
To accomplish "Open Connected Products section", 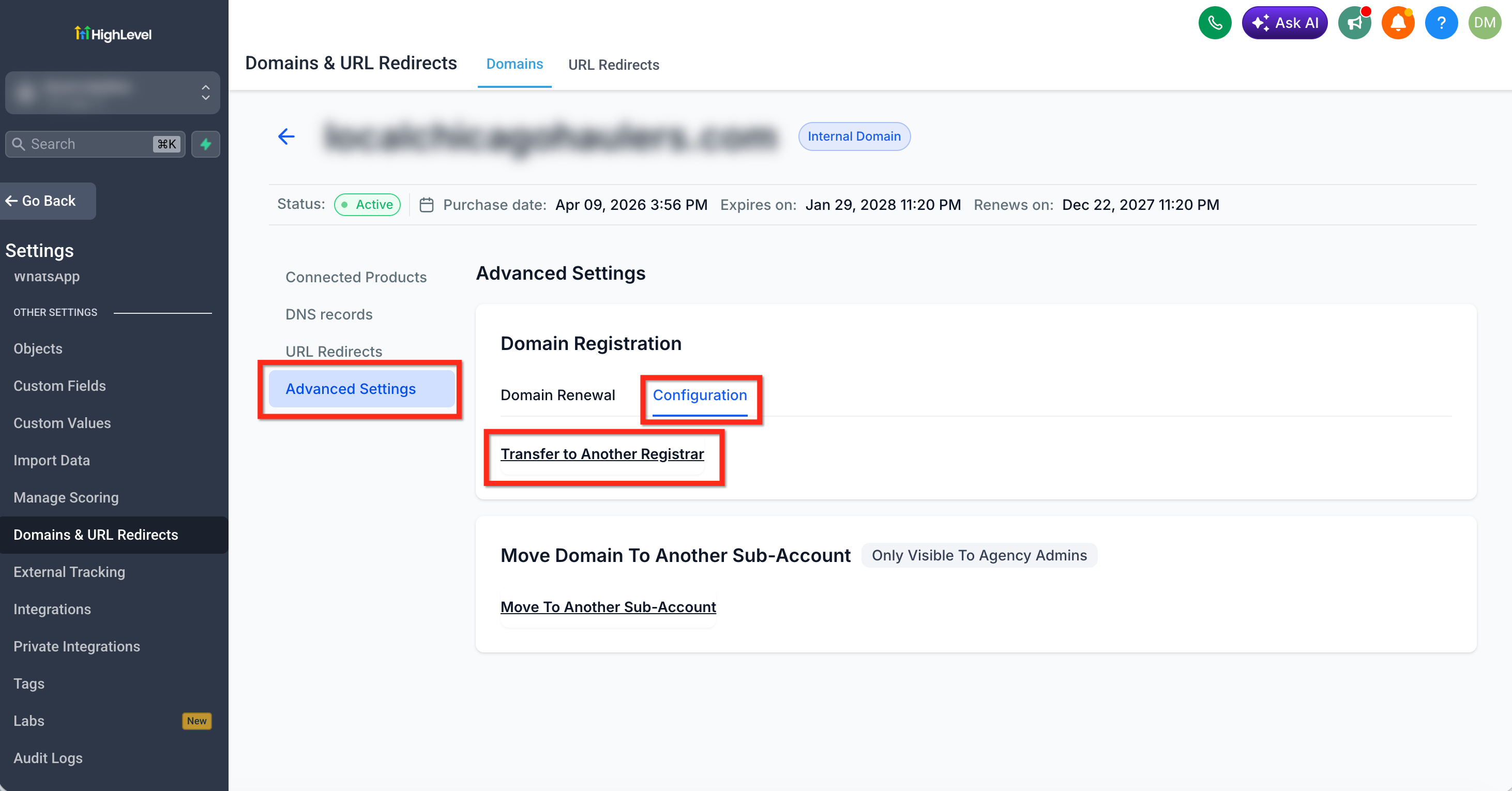I will [356, 277].
